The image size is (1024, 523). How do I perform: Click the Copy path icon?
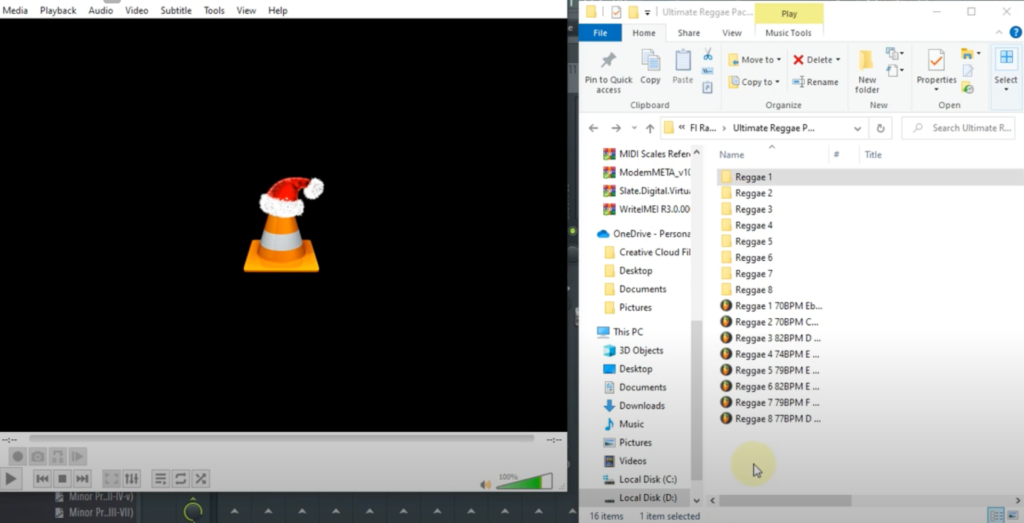pyautogui.click(x=708, y=71)
